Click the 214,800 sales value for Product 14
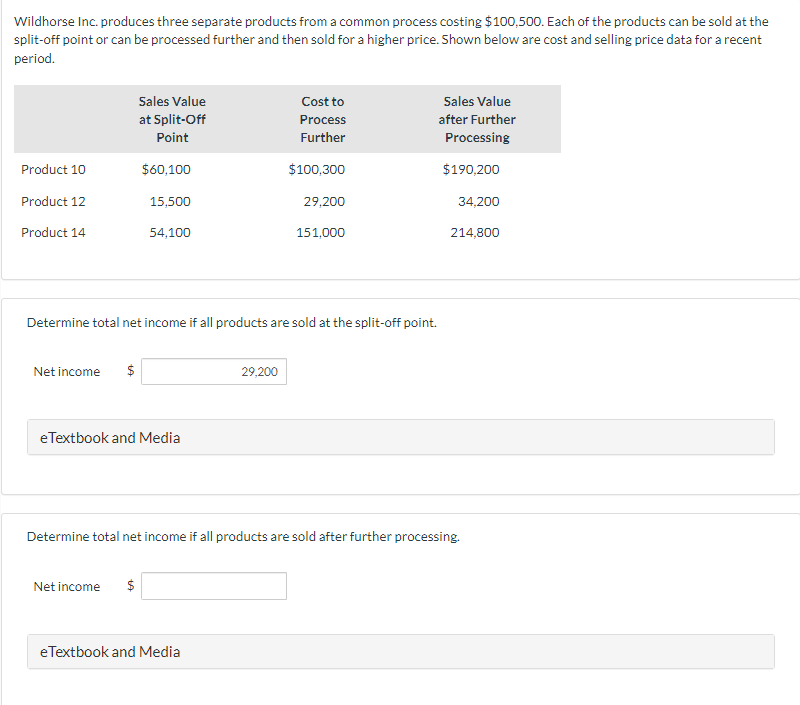 [x=475, y=232]
